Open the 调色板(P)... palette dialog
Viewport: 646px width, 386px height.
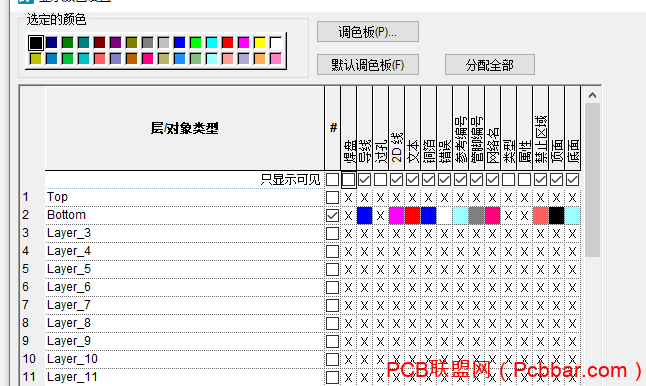click(367, 32)
